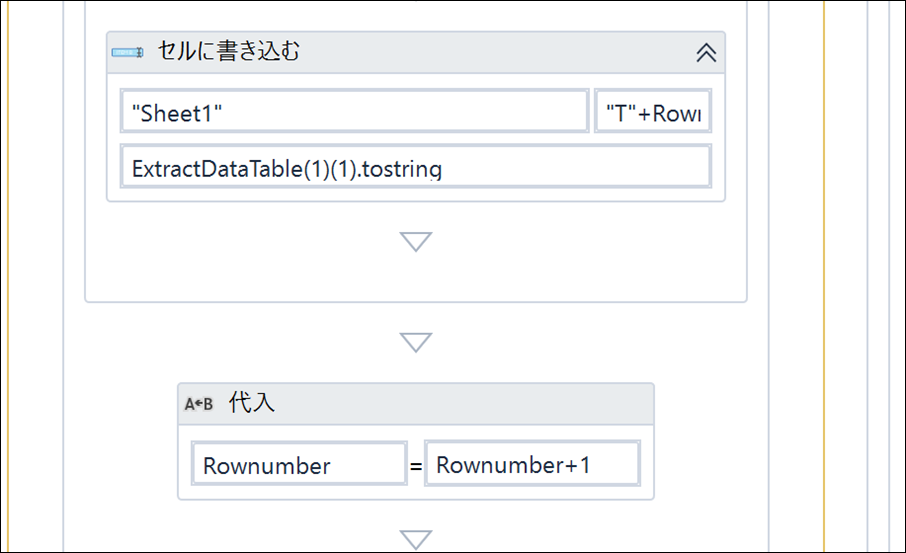Viewport: 906px width, 553px height.
Task: Select the "T"+Rown cell range field
Action: click(653, 111)
